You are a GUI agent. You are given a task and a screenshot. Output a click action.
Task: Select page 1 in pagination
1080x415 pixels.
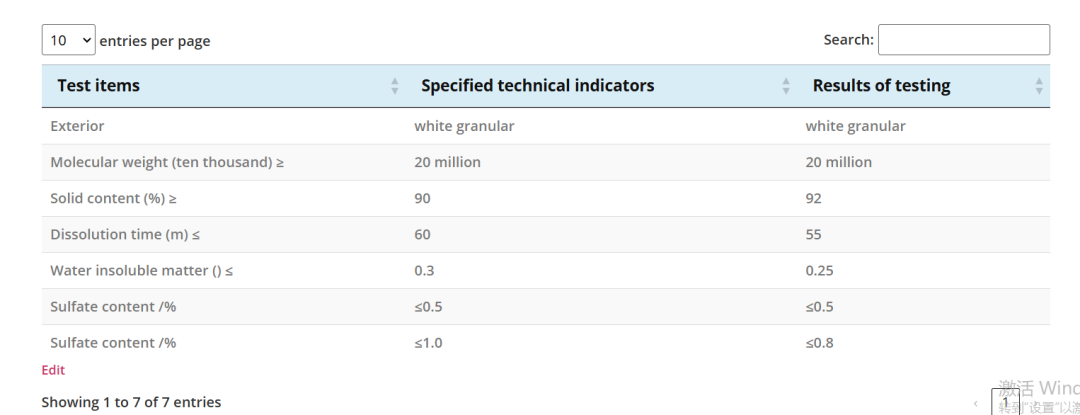click(x=1005, y=402)
